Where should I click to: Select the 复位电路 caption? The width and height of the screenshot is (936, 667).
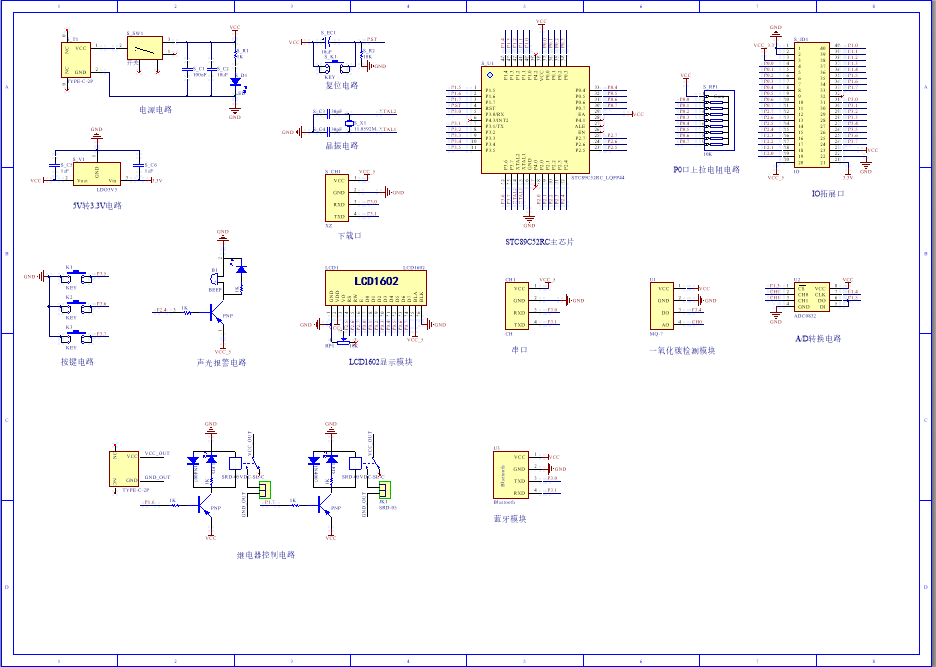click(x=341, y=85)
